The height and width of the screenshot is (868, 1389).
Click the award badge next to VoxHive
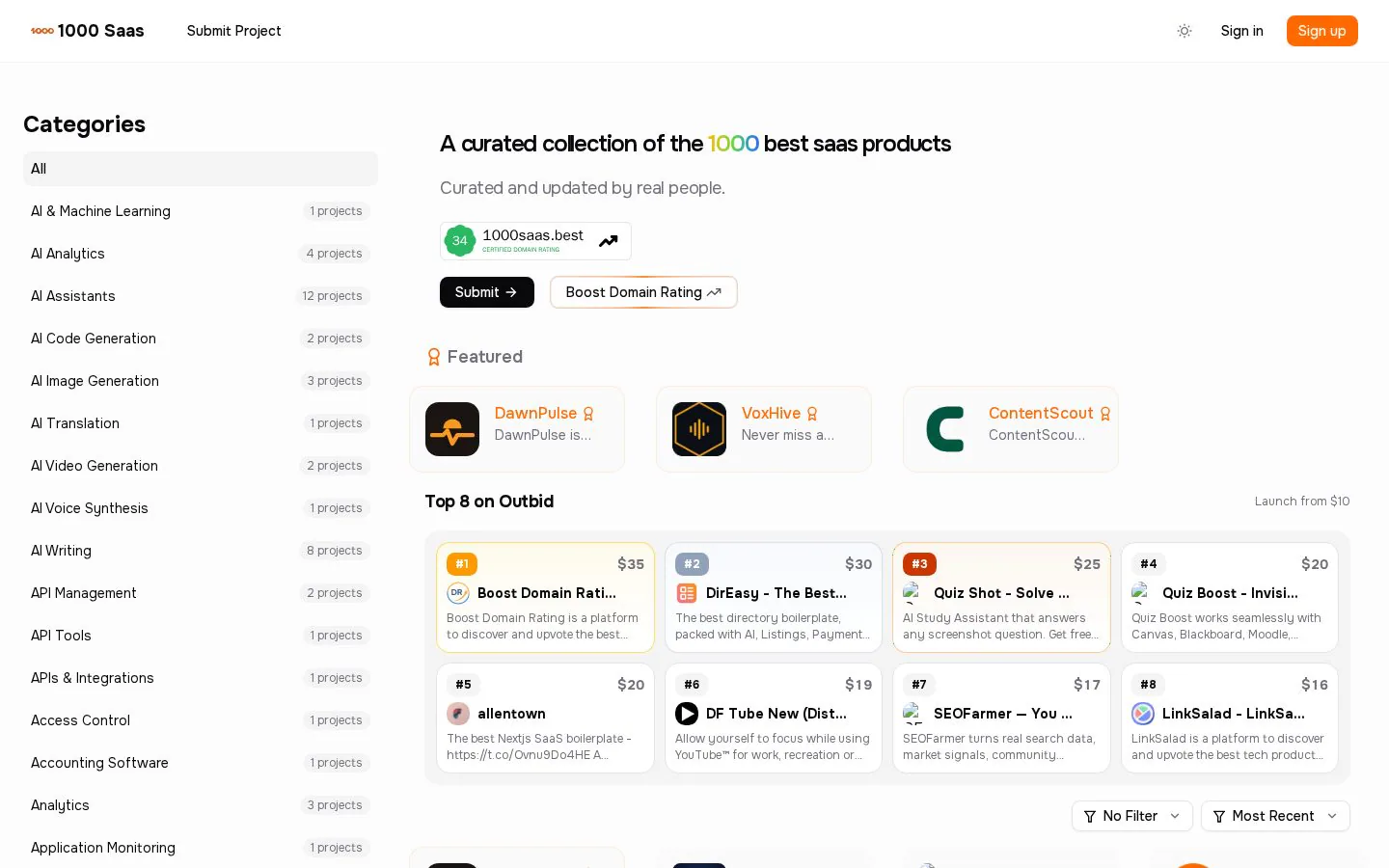pos(812,414)
